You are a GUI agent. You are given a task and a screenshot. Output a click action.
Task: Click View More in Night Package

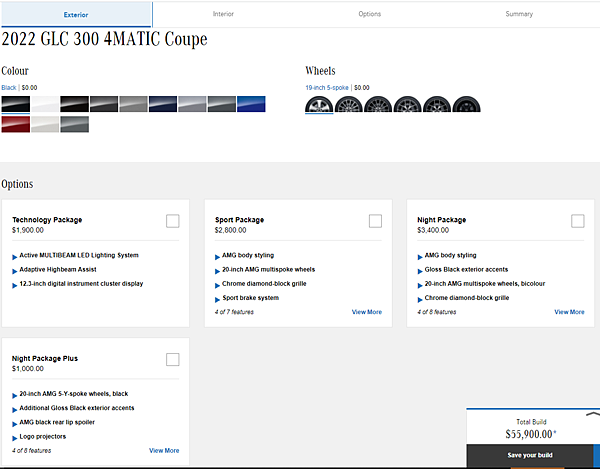click(x=569, y=312)
